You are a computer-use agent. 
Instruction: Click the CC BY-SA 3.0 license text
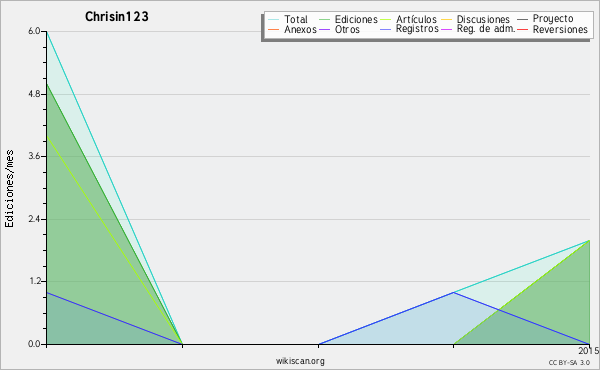click(x=569, y=363)
